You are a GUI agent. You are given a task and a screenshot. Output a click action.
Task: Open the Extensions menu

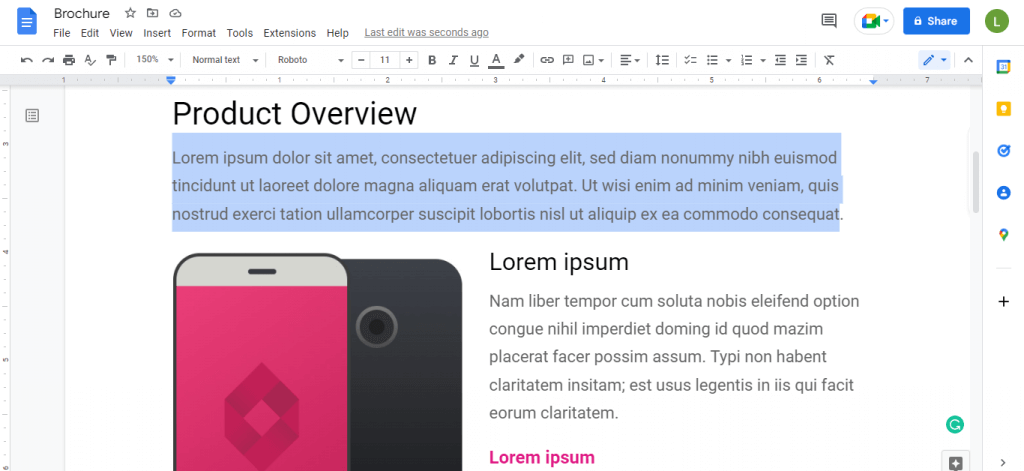tap(289, 33)
